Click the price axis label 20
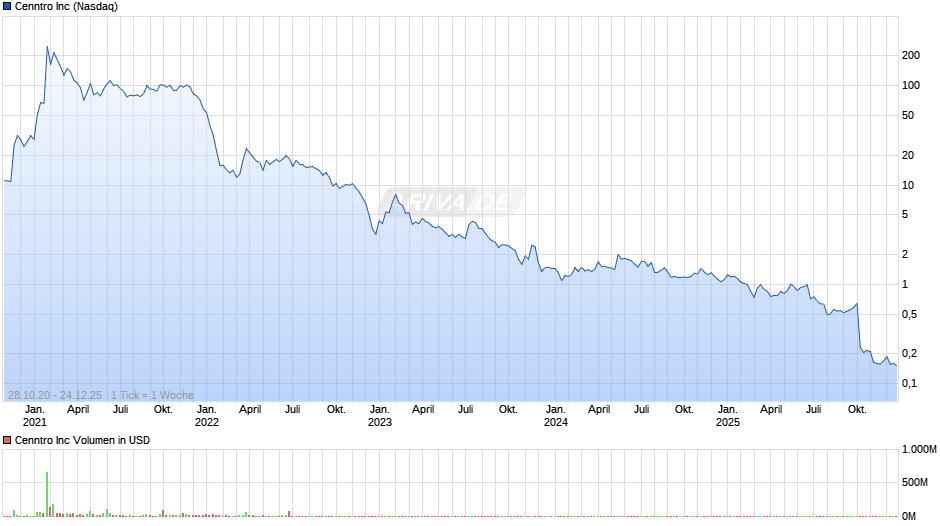The height and width of the screenshot is (526, 940). pyautogui.click(x=908, y=155)
